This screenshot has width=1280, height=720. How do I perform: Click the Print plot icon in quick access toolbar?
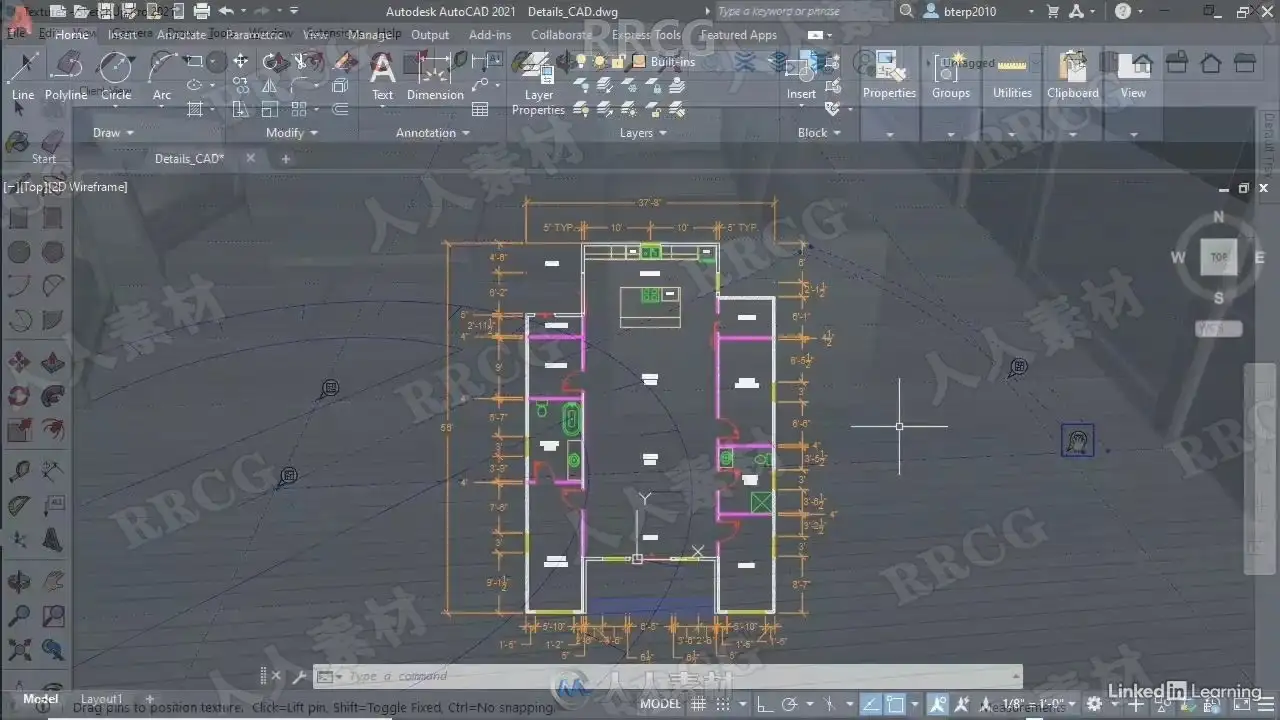click(x=201, y=11)
